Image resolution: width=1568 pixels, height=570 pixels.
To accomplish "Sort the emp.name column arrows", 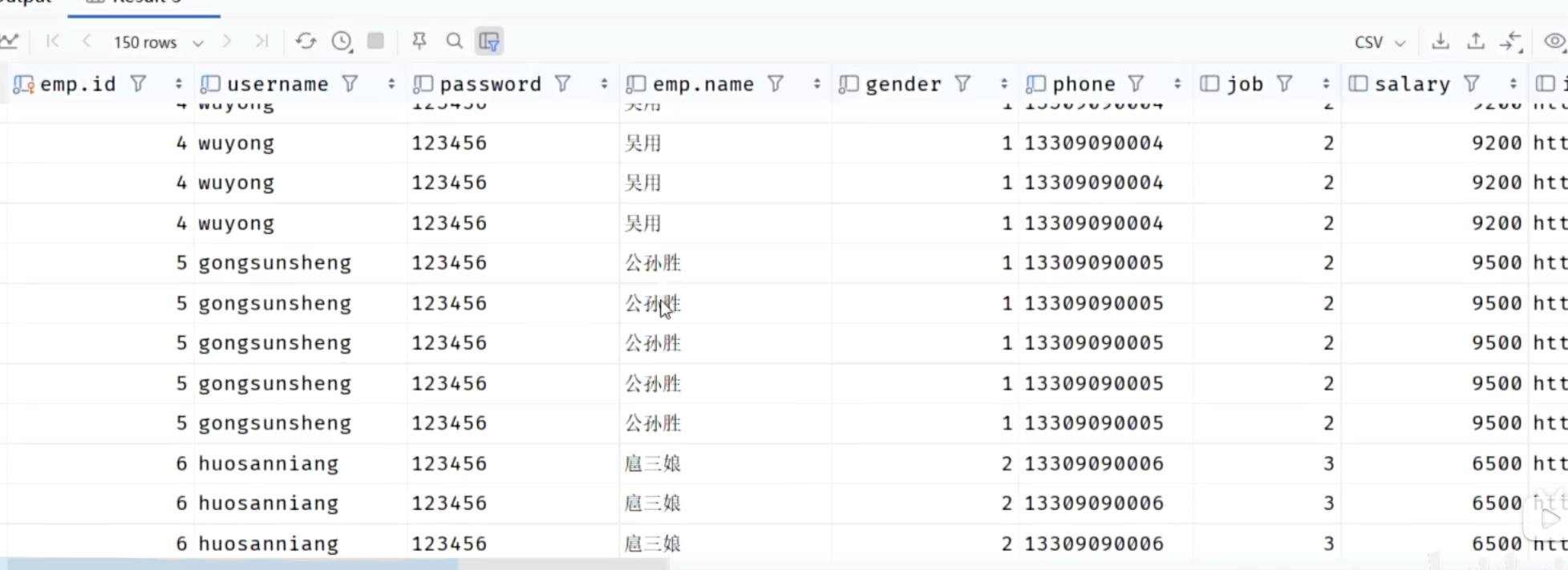I will coord(816,83).
